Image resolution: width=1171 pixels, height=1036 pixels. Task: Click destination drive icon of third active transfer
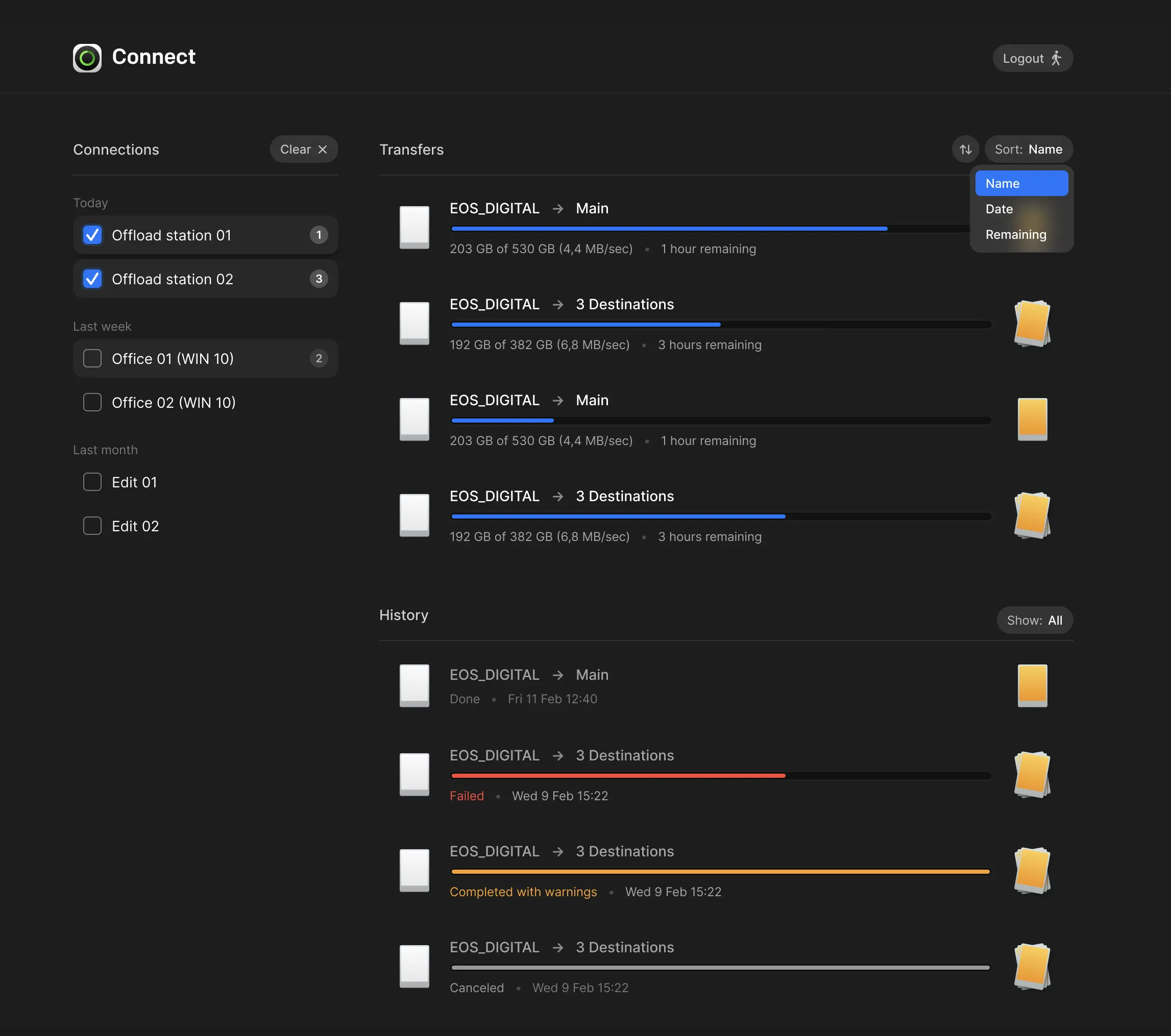click(1032, 419)
